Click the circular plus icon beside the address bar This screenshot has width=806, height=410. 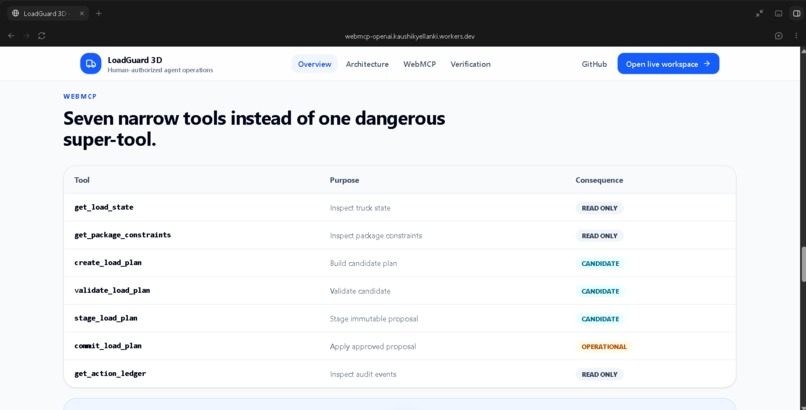point(779,35)
